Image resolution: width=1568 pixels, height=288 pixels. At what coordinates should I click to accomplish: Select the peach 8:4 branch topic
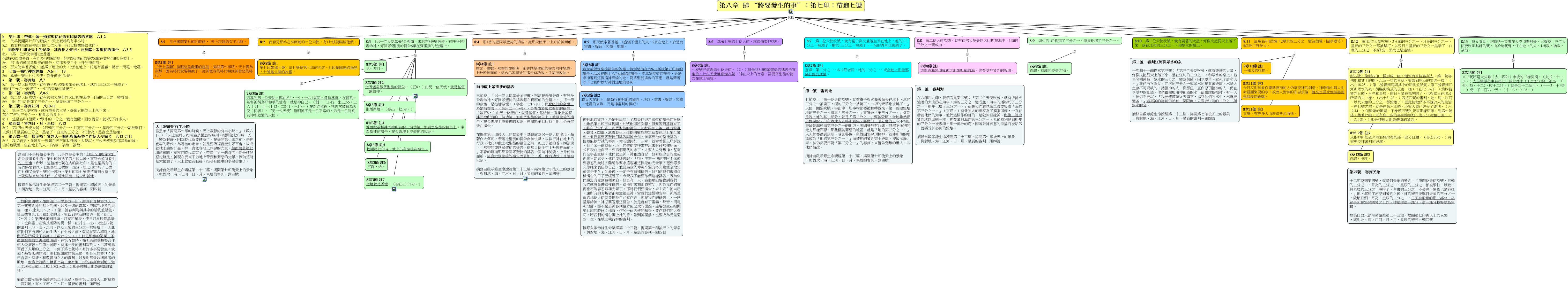tap(524, 42)
